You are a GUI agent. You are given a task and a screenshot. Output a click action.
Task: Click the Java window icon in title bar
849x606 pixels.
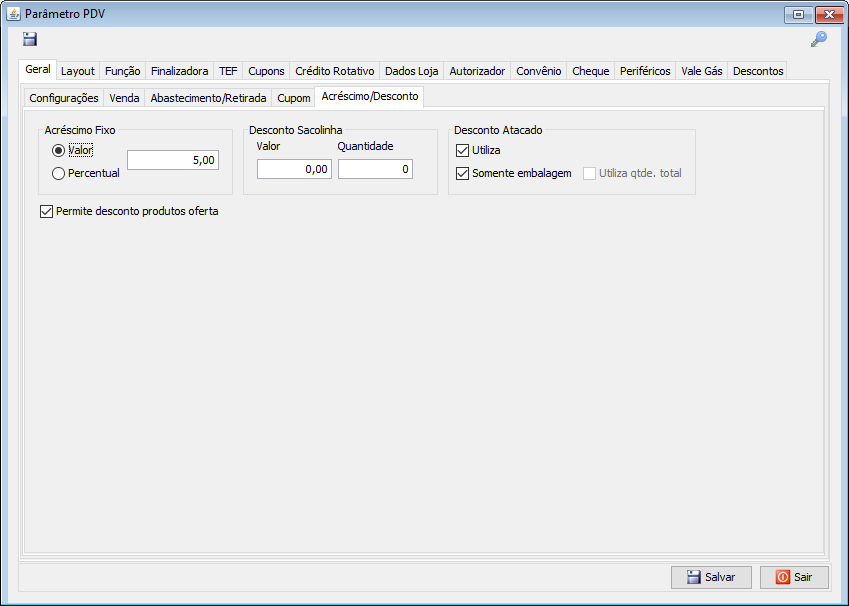[14, 13]
